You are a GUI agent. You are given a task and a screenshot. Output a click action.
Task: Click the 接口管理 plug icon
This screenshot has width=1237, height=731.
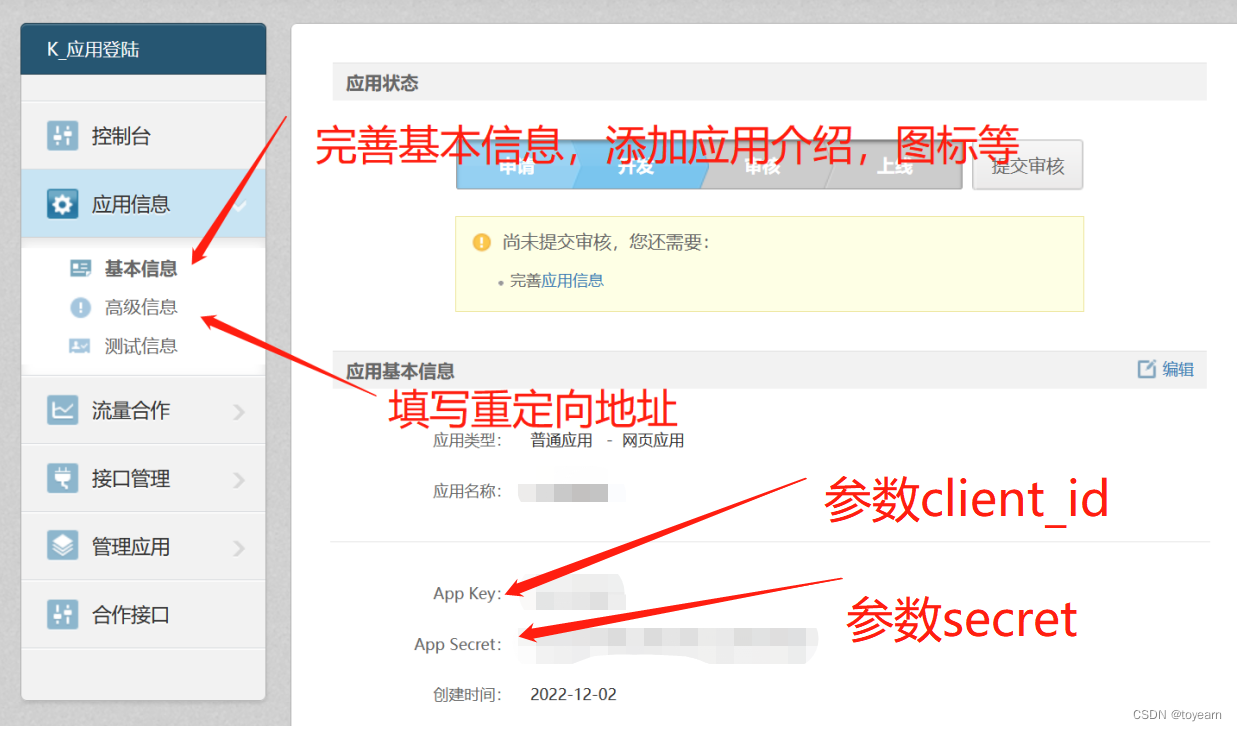pos(62,478)
